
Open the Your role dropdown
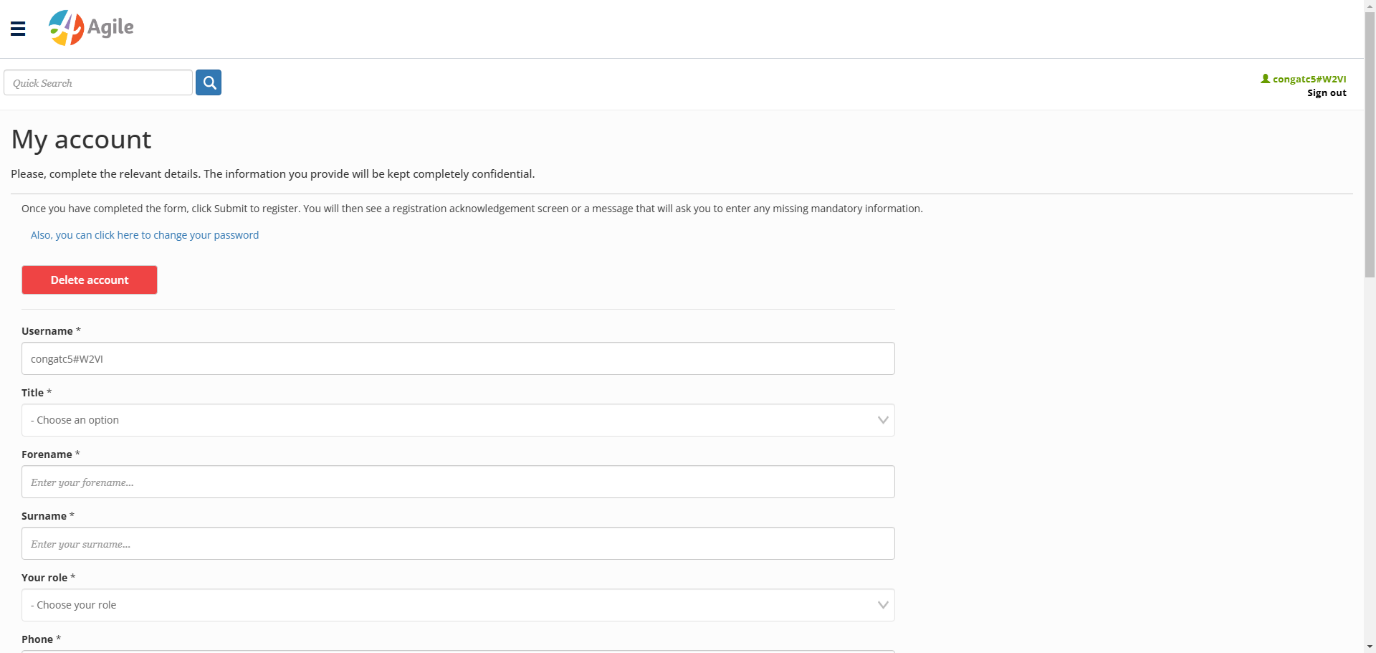458,605
